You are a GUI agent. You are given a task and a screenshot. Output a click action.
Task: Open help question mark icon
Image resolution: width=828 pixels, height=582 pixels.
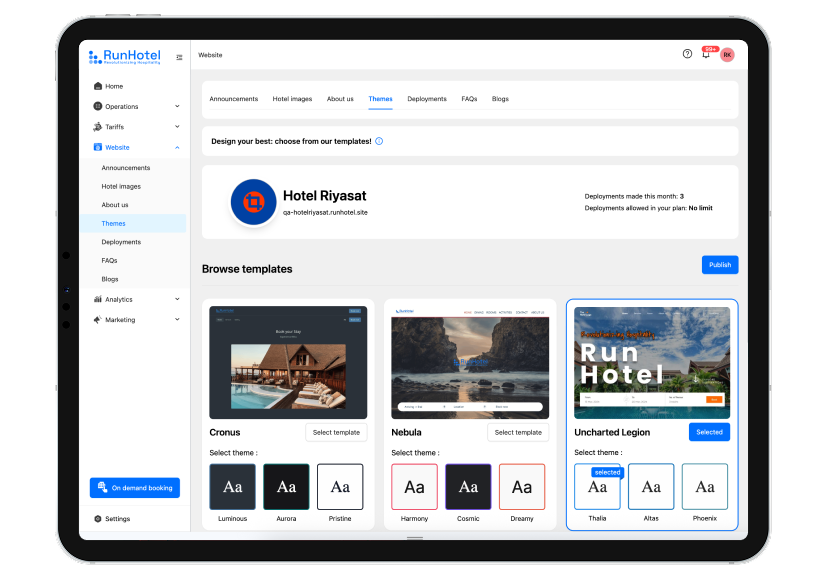[687, 54]
